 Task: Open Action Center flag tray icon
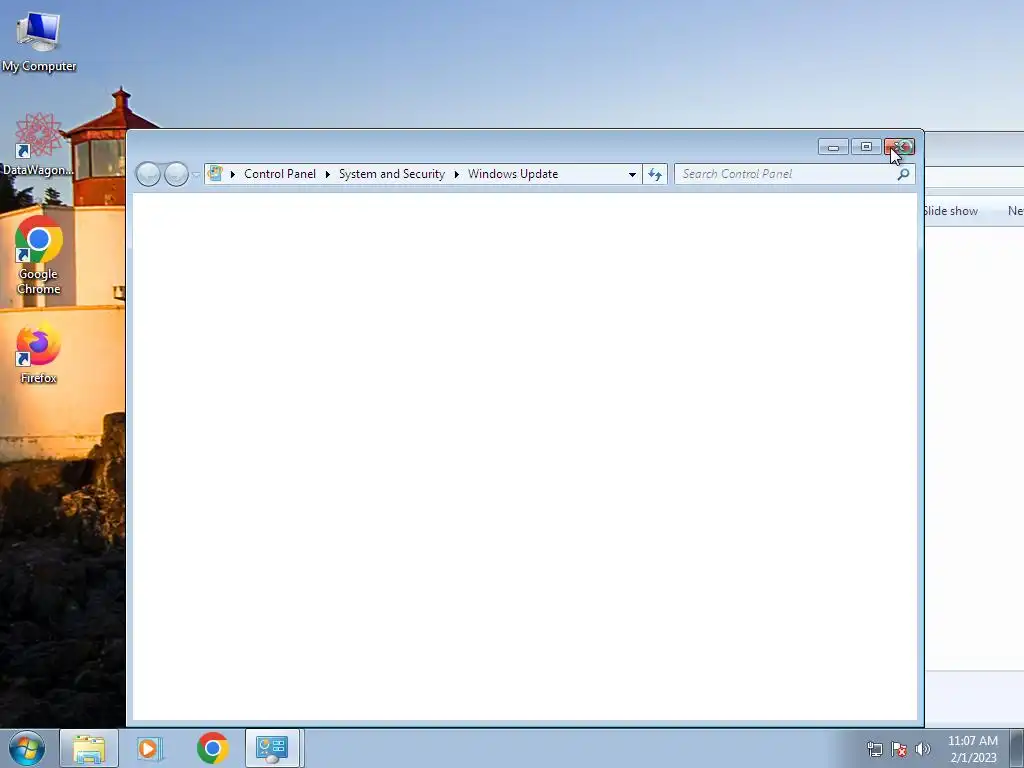(x=899, y=749)
